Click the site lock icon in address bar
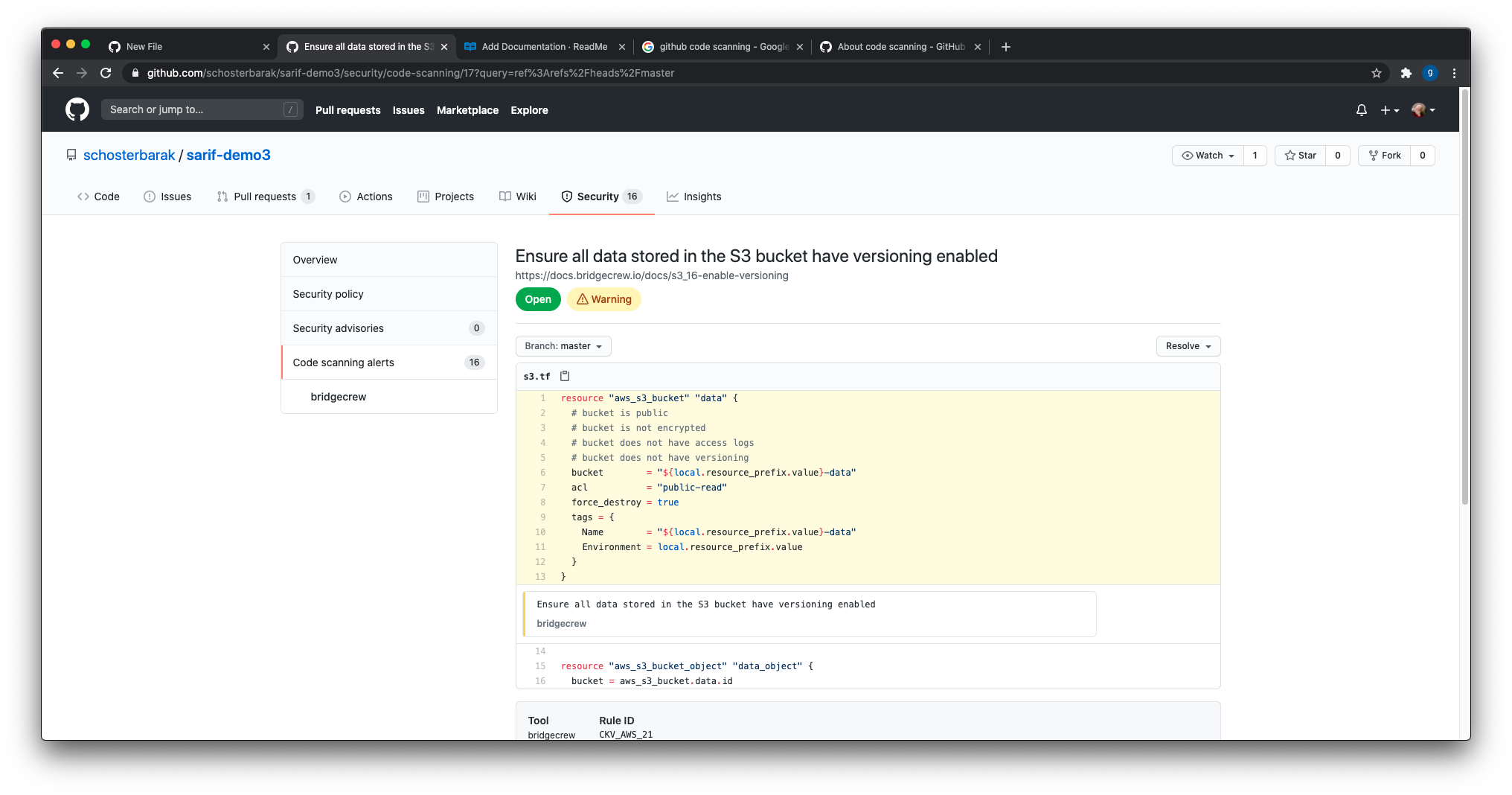This screenshot has height=795, width=1512. pos(135,73)
